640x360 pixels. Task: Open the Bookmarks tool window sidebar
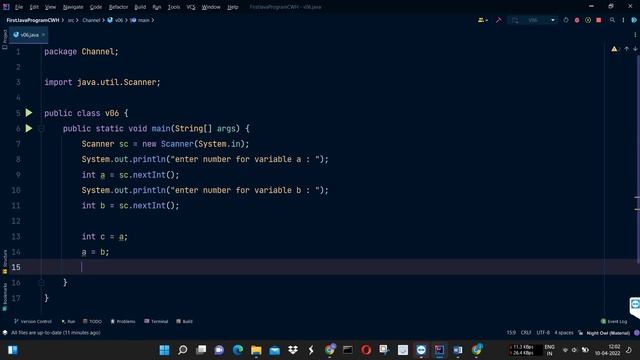[x=4, y=297]
